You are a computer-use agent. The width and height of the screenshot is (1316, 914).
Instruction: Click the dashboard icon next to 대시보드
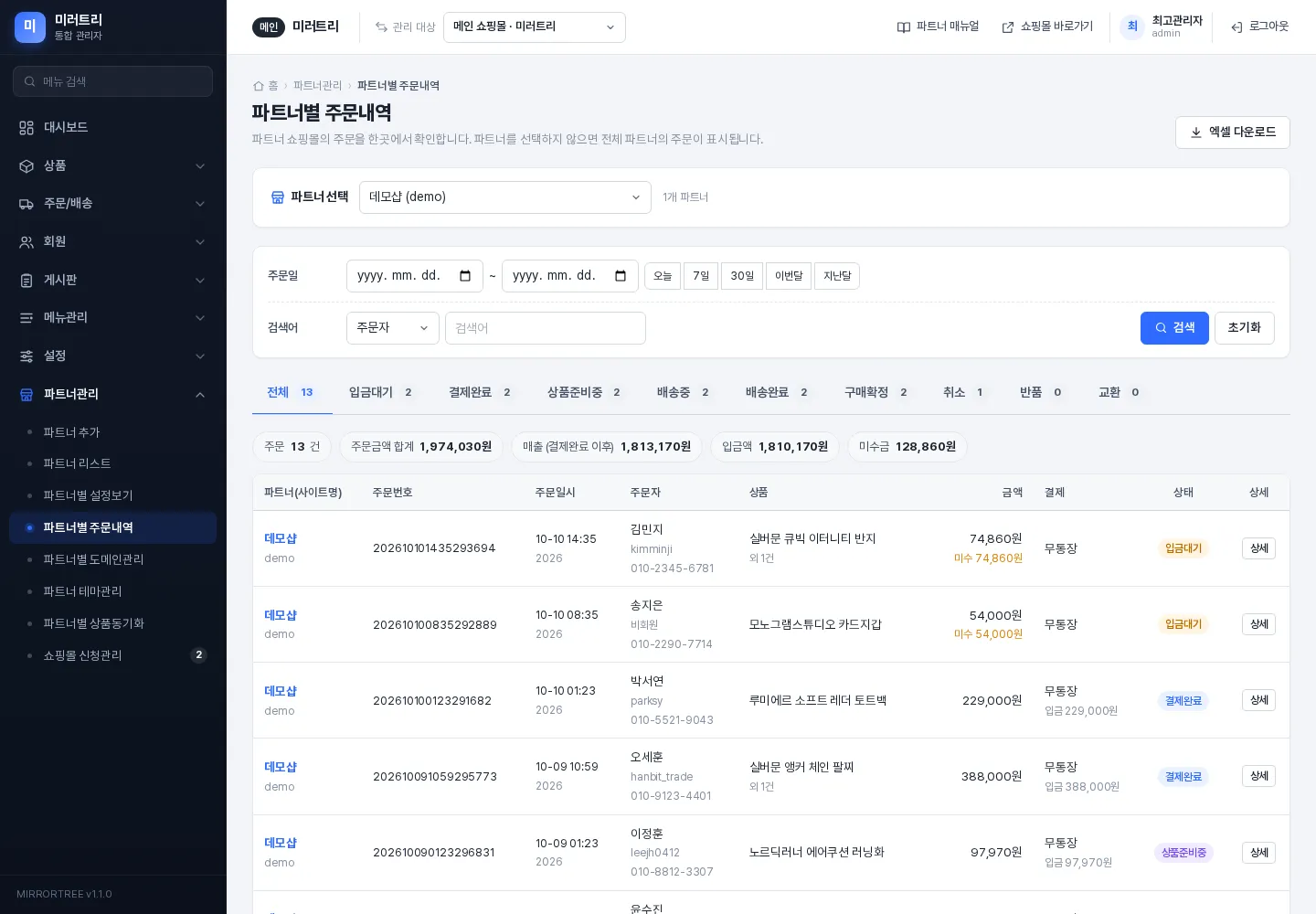27,128
